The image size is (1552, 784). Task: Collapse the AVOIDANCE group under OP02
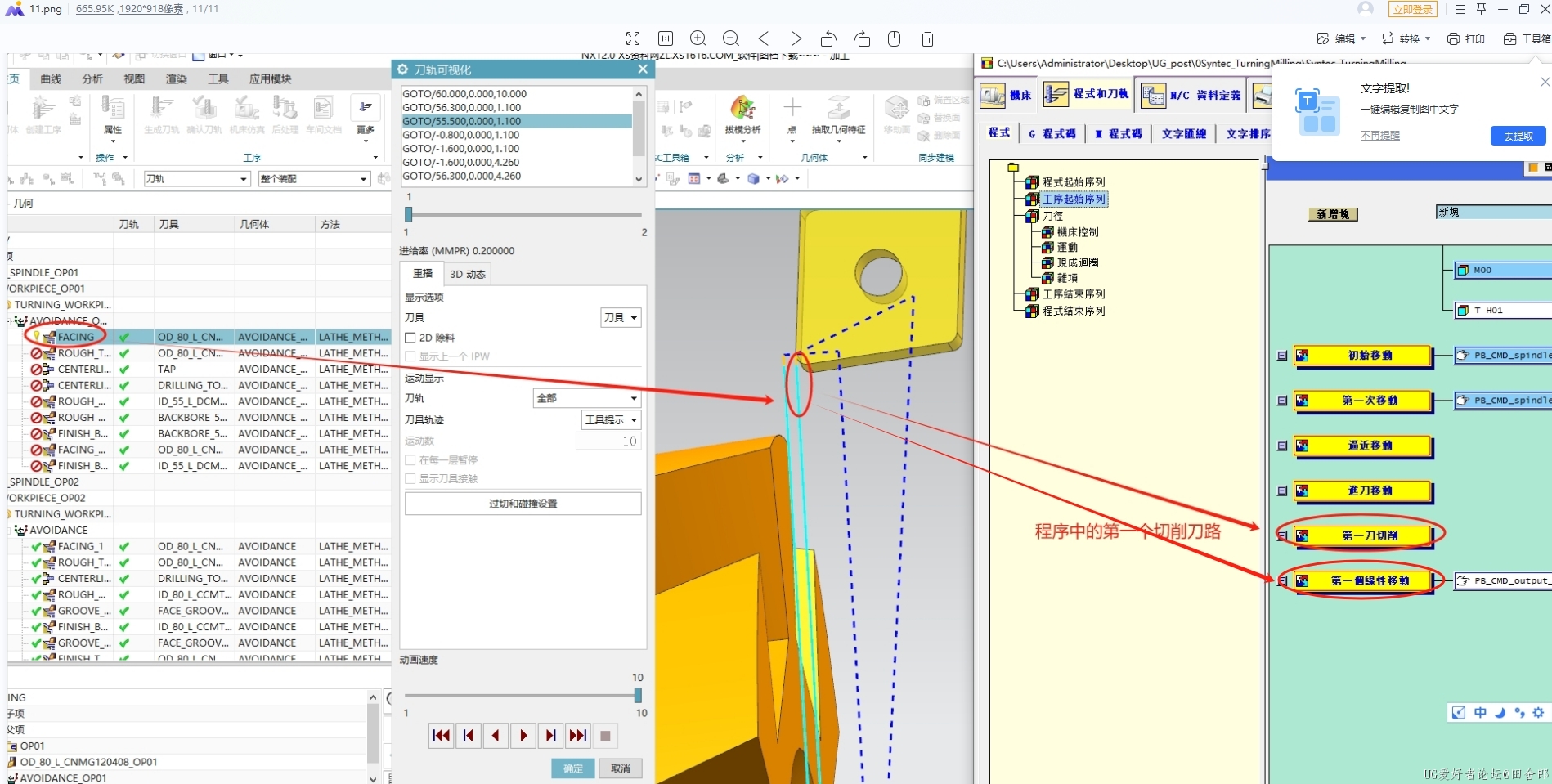click(x=11, y=530)
